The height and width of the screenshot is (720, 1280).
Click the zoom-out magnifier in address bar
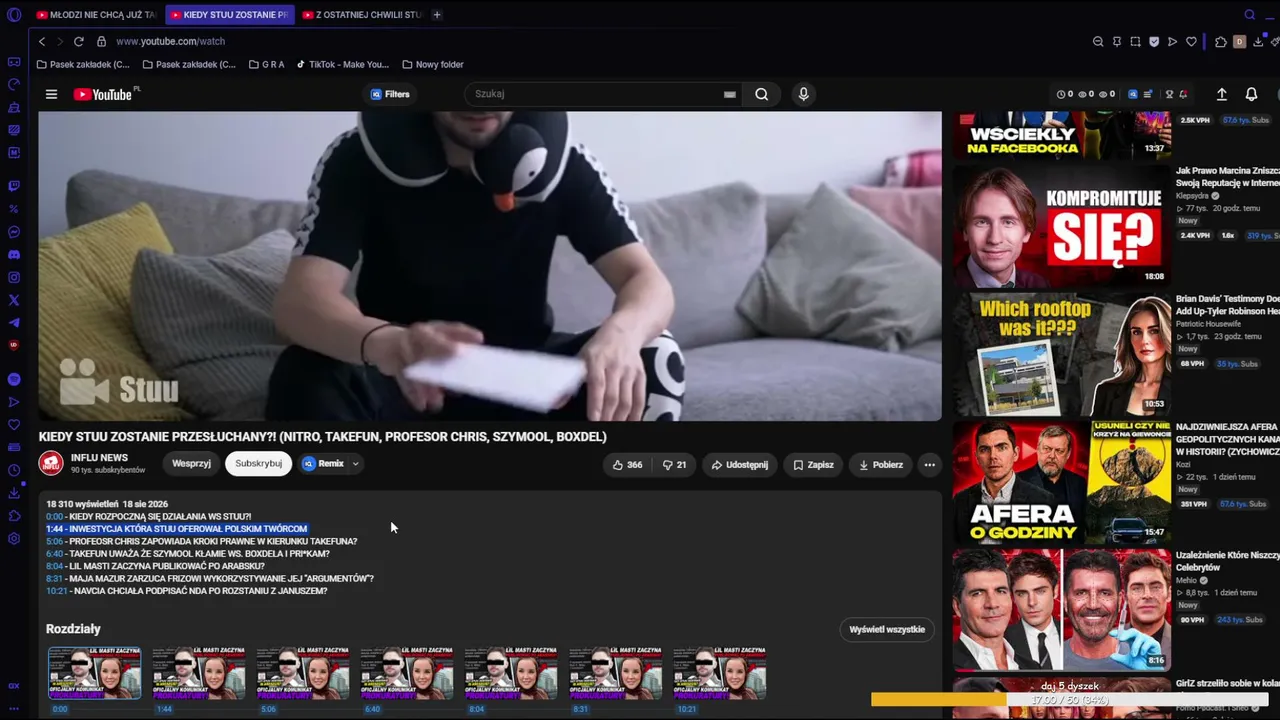pyautogui.click(x=1098, y=42)
